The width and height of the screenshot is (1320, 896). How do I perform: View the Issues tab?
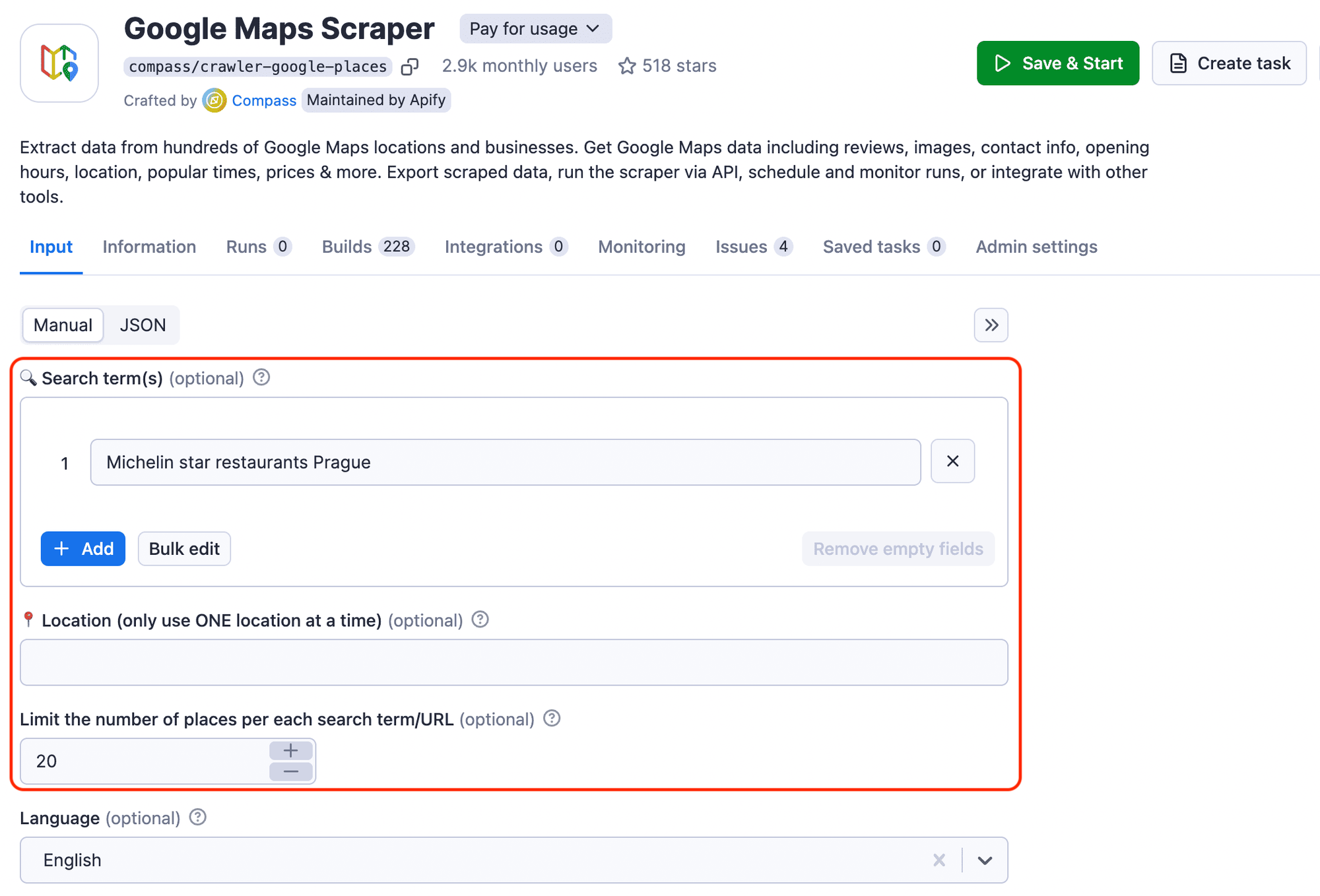coord(754,247)
